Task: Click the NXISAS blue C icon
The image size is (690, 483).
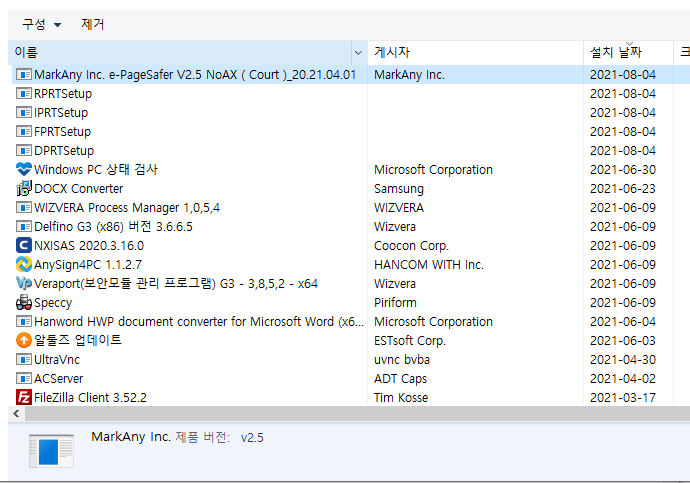Action: [24, 246]
